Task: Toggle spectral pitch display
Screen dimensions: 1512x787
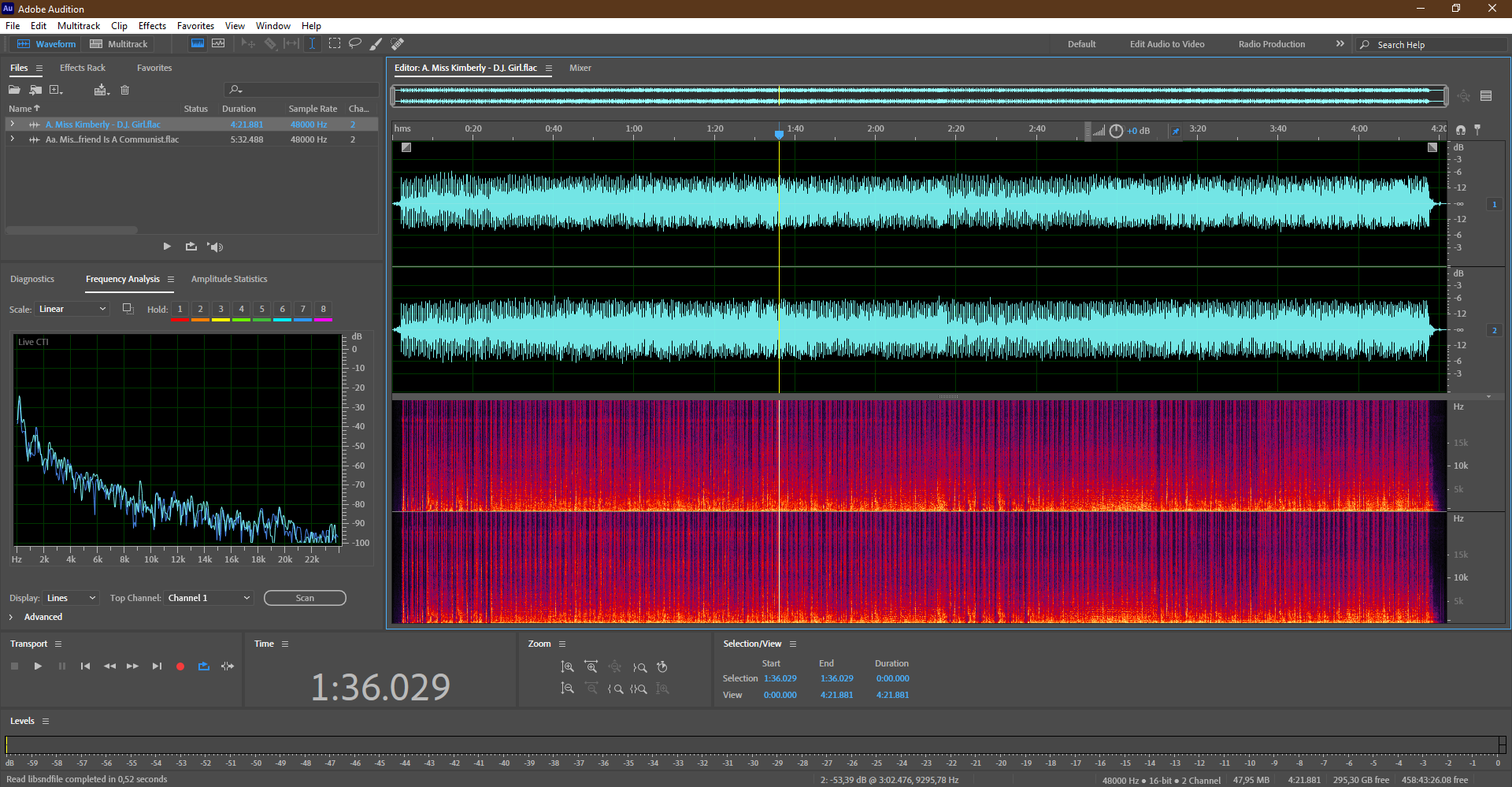Action: pyautogui.click(x=218, y=43)
